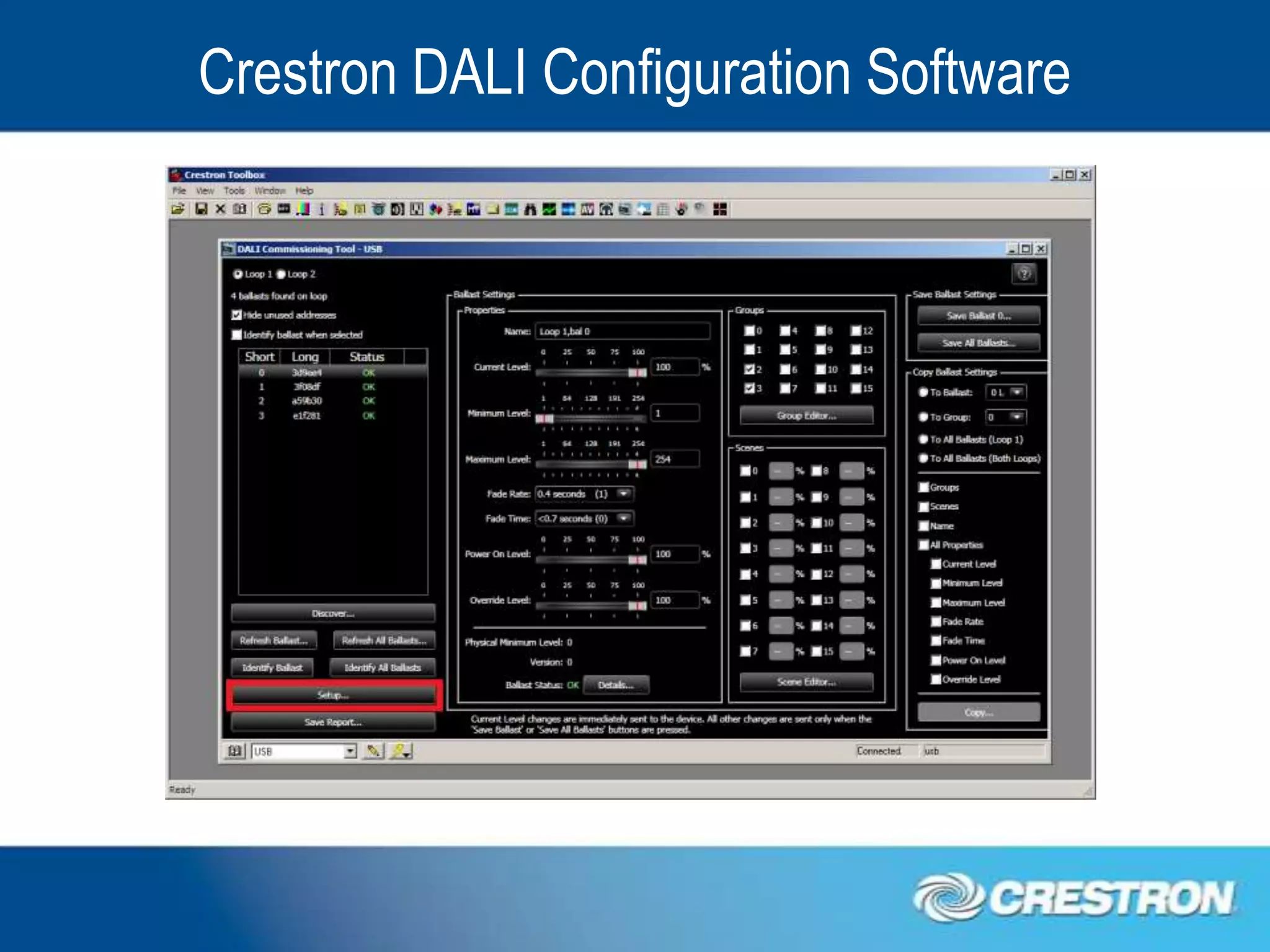Click the Setup... button
The height and width of the screenshot is (952, 1270).
coord(333,695)
